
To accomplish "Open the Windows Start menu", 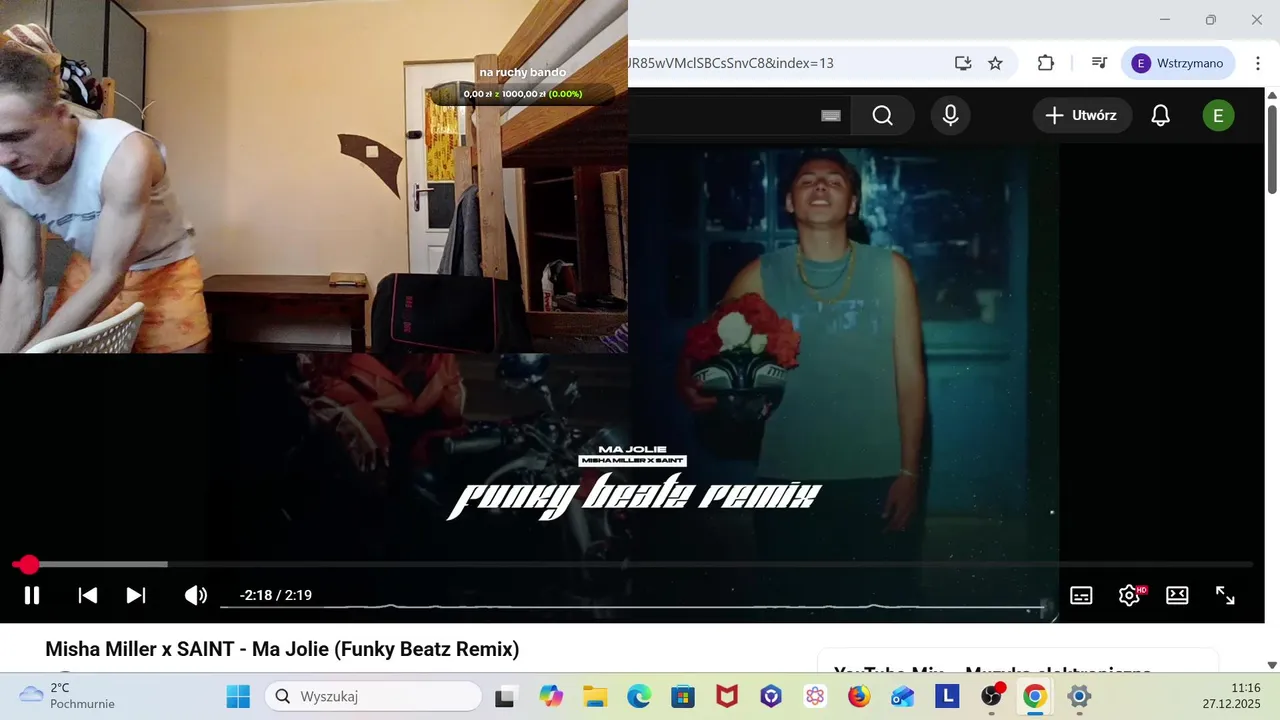I will tap(238, 696).
